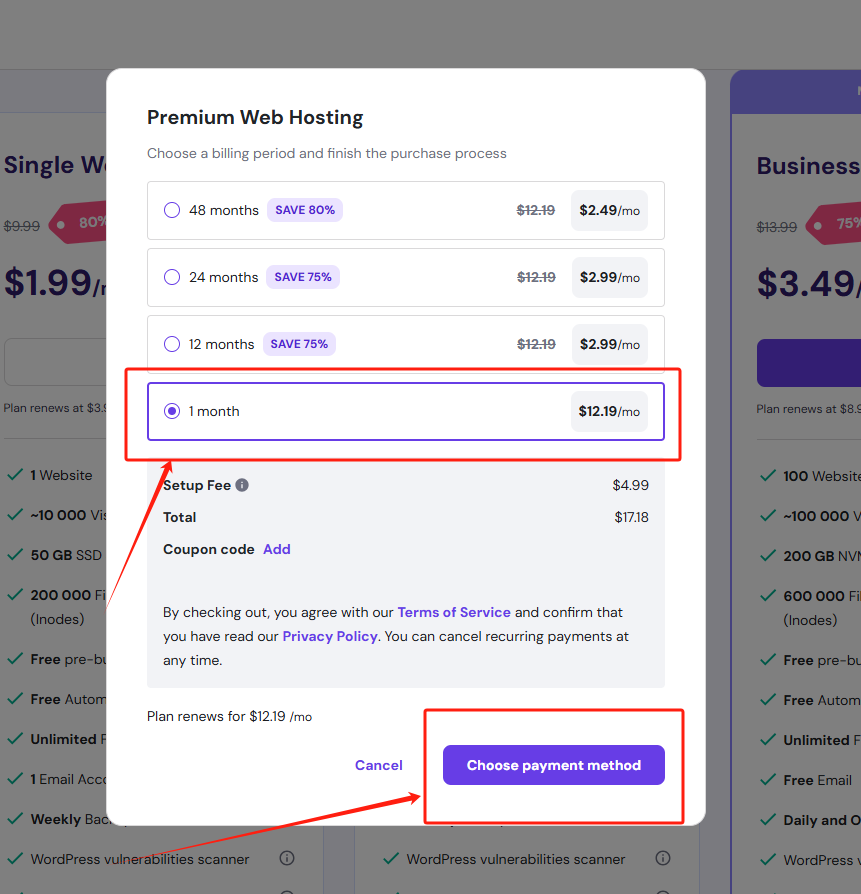Click the SAVE 80% badge
The height and width of the screenshot is (894, 861).
305,210
